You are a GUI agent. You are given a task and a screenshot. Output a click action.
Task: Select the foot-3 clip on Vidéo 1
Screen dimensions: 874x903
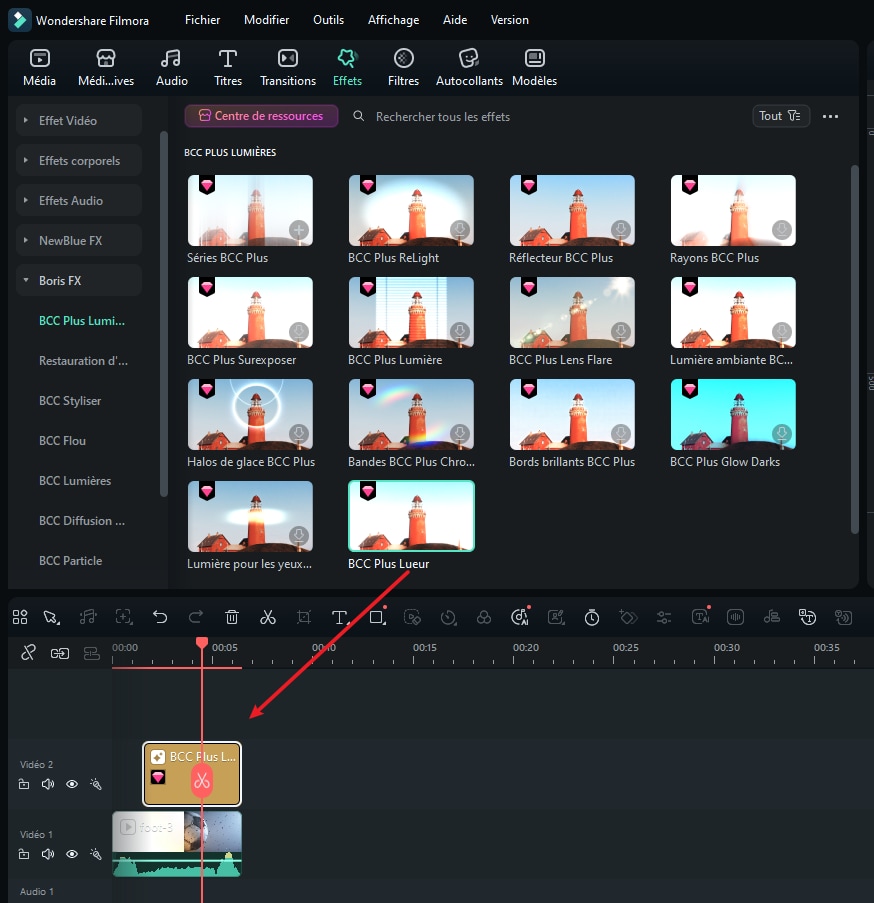click(177, 844)
